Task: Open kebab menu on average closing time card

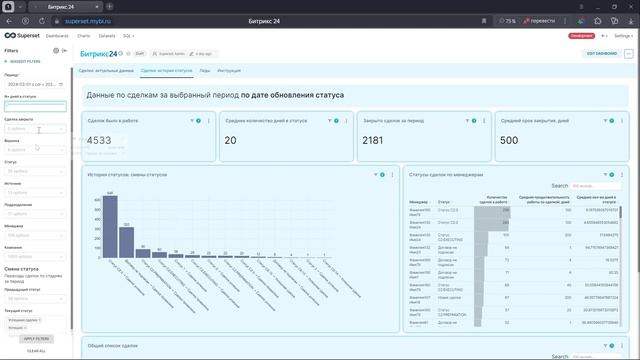Action: tap(622, 121)
